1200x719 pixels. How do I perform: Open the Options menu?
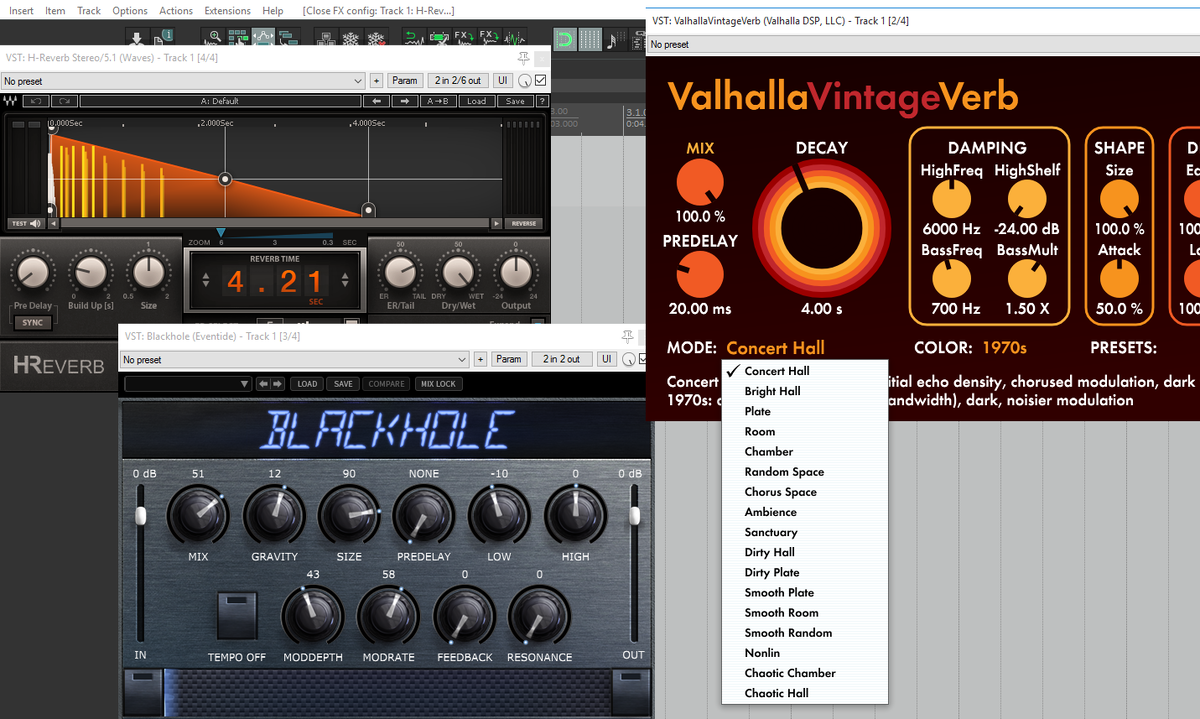129,11
